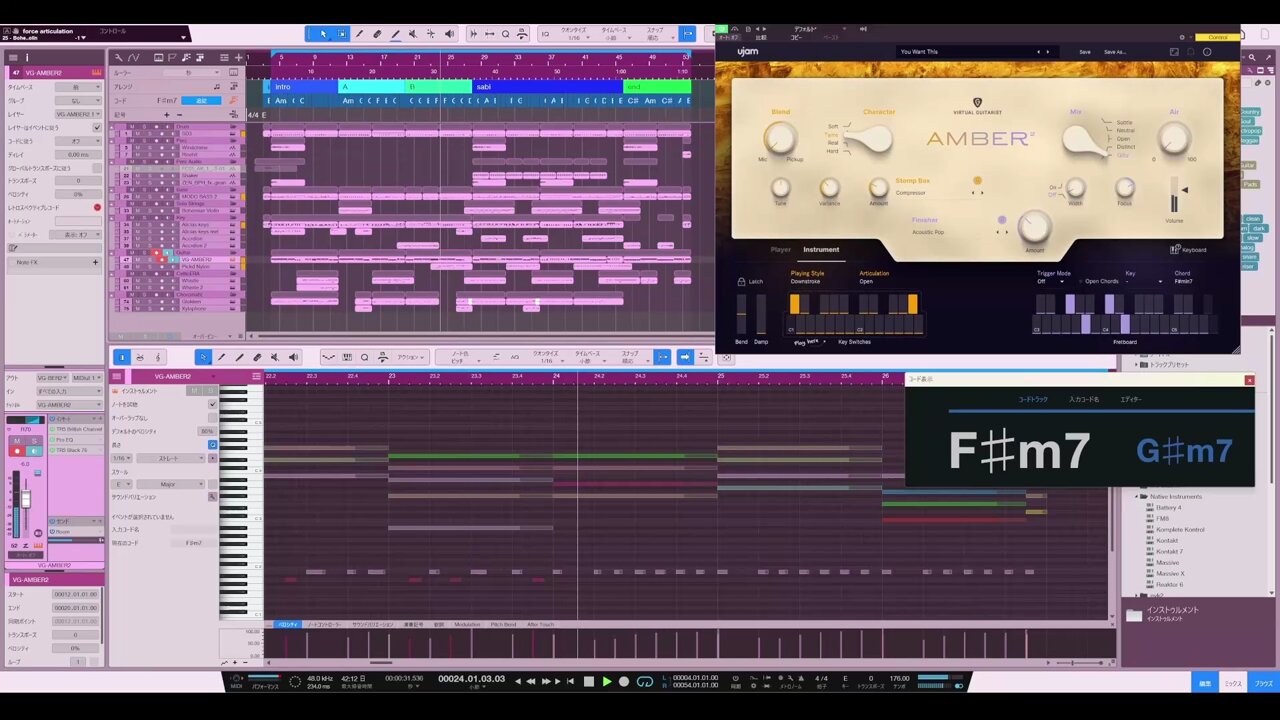The width and height of the screenshot is (1280, 720).
Task: Click the Amber resize window icon
Action: click(1174, 52)
